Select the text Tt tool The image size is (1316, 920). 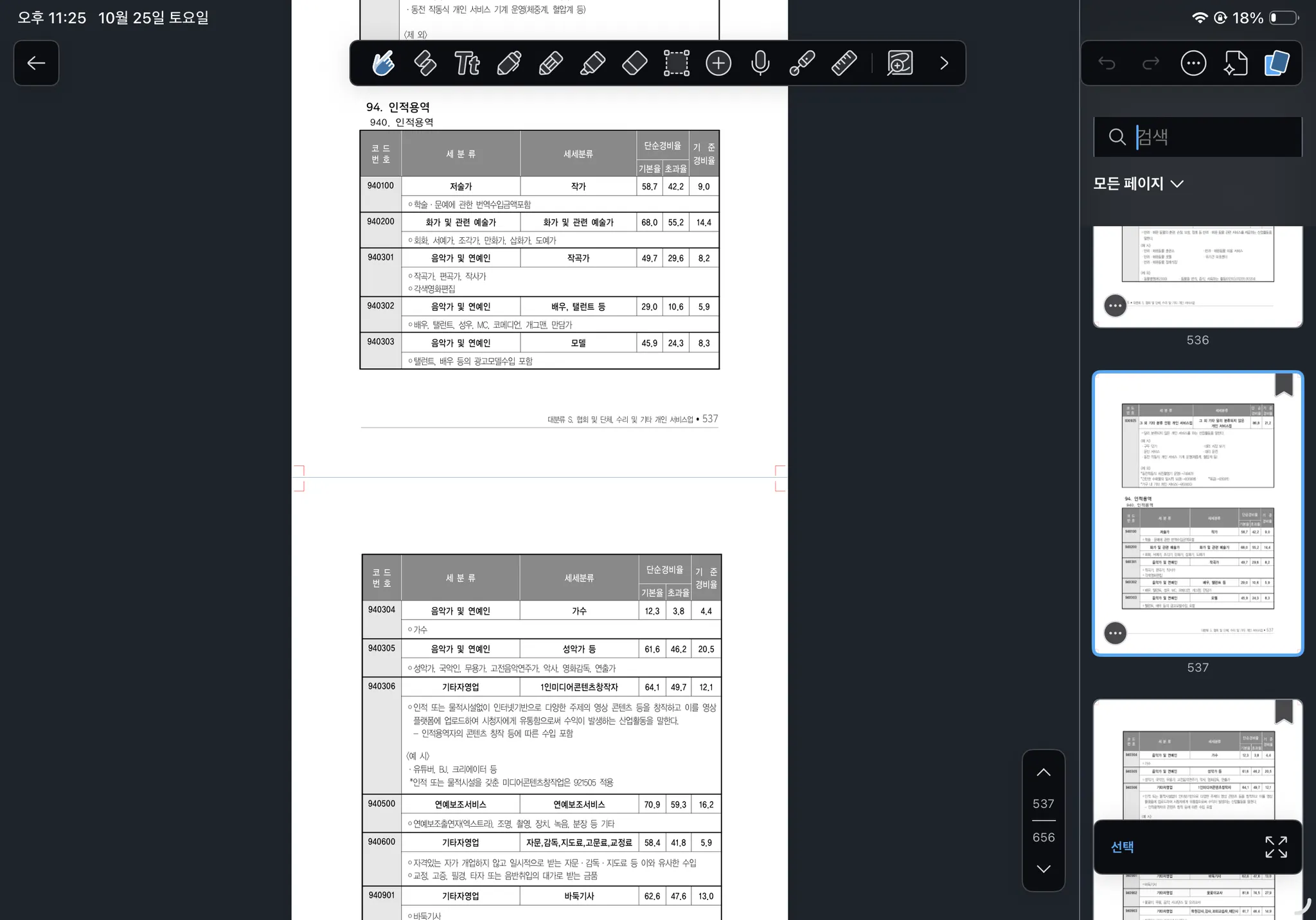[467, 63]
